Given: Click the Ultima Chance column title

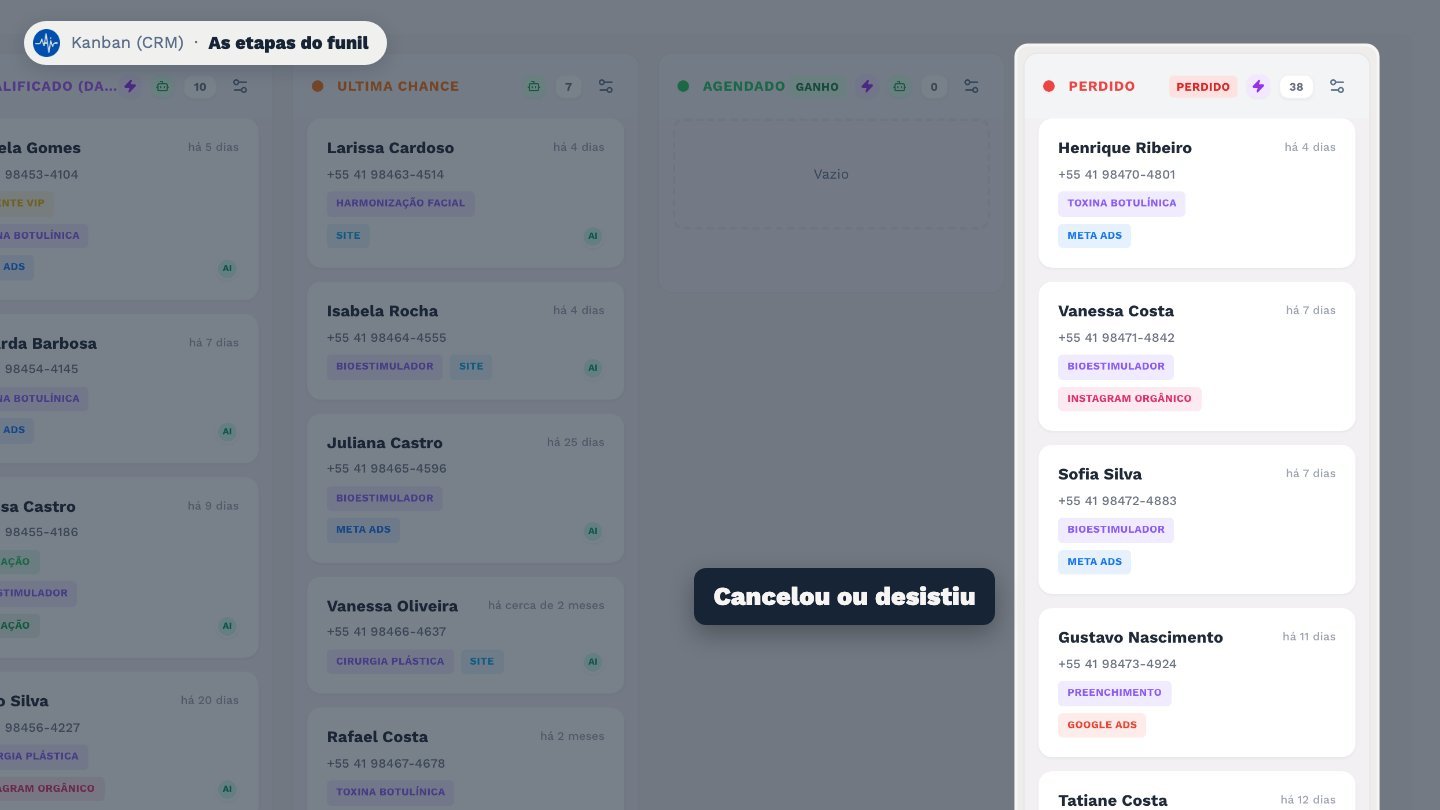Looking at the screenshot, I should coord(398,86).
